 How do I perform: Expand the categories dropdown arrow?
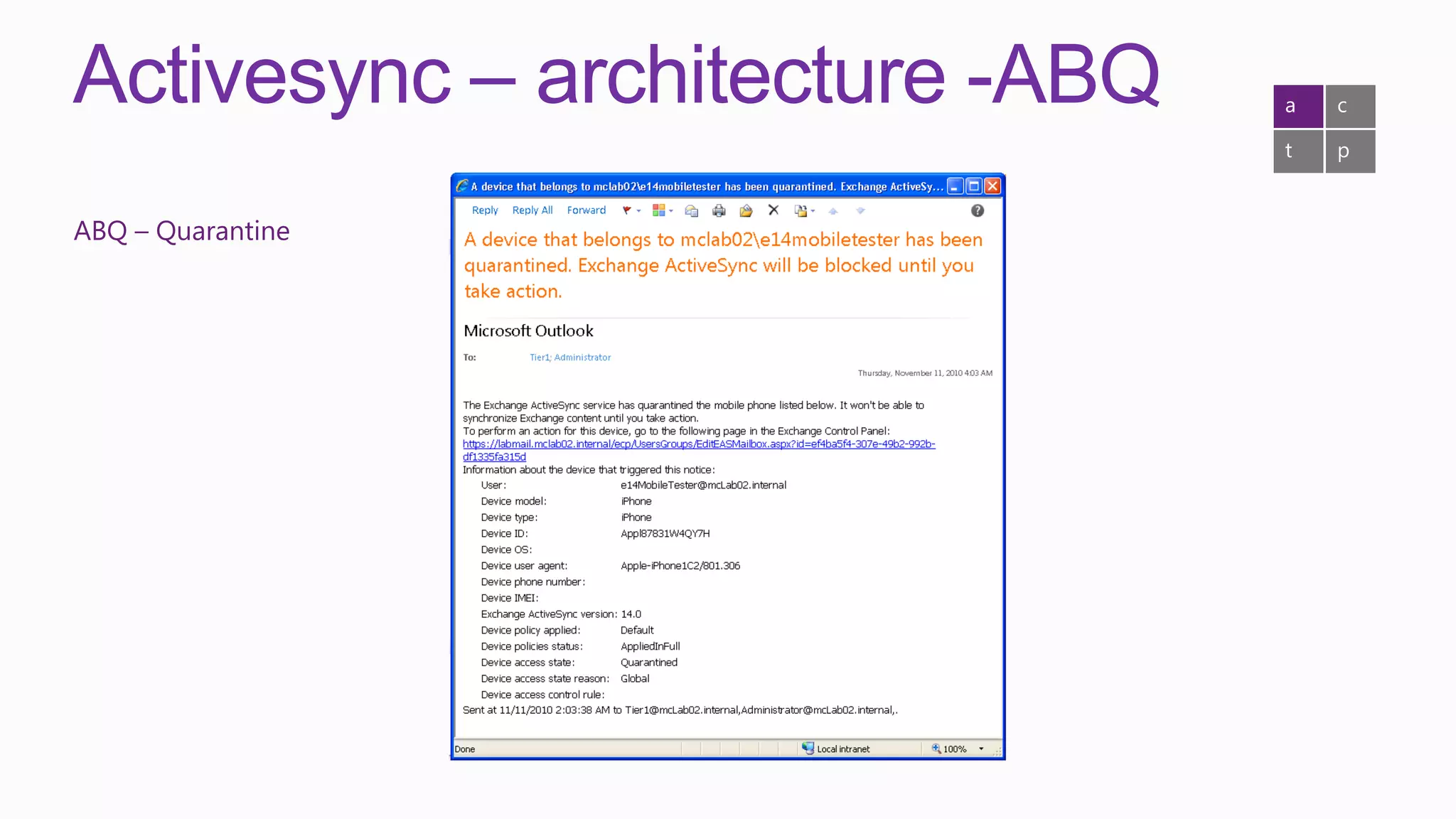[671, 211]
